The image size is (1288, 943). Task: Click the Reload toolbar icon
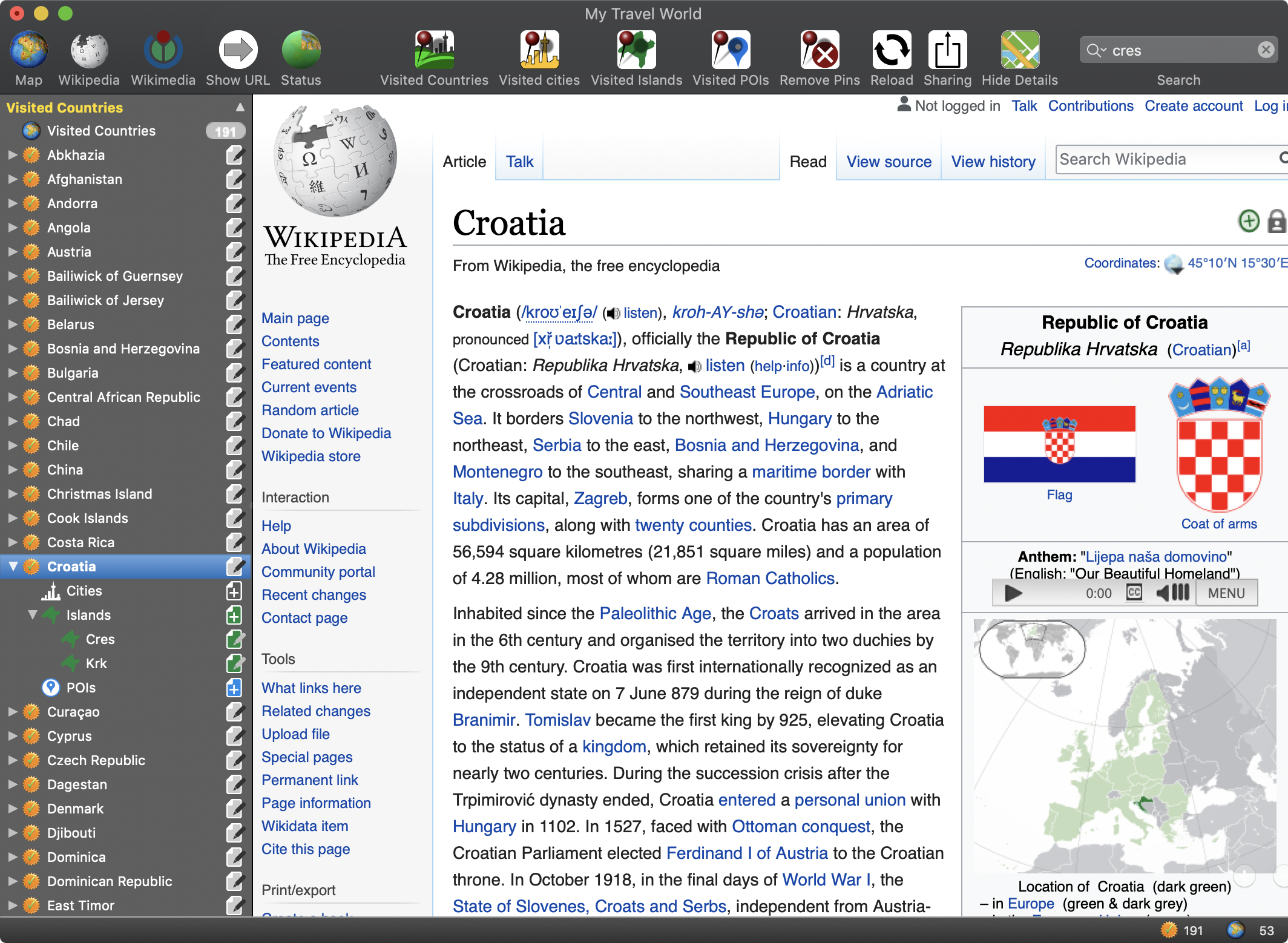pyautogui.click(x=892, y=50)
